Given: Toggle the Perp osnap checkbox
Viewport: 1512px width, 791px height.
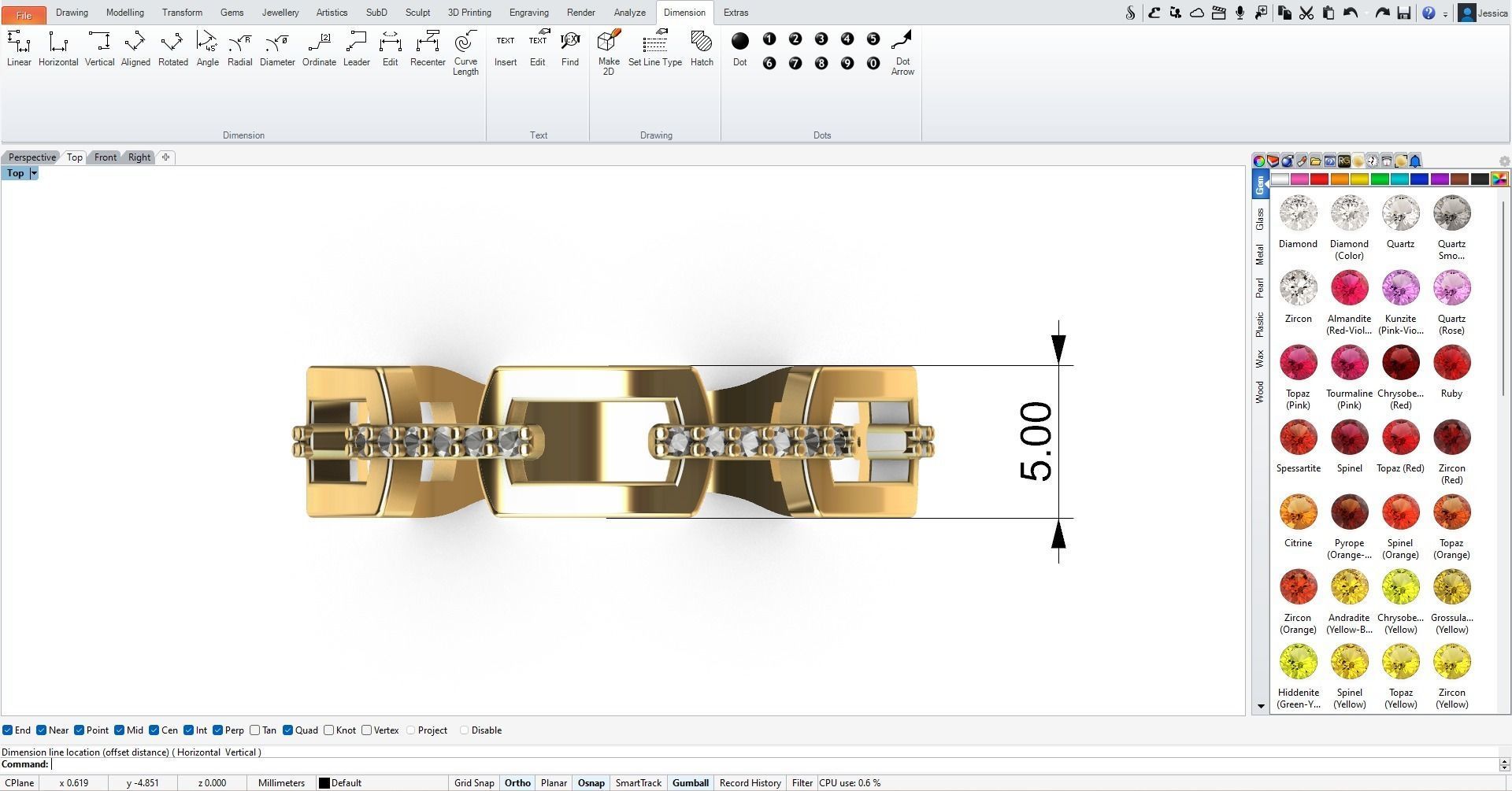Looking at the screenshot, I should [218, 730].
